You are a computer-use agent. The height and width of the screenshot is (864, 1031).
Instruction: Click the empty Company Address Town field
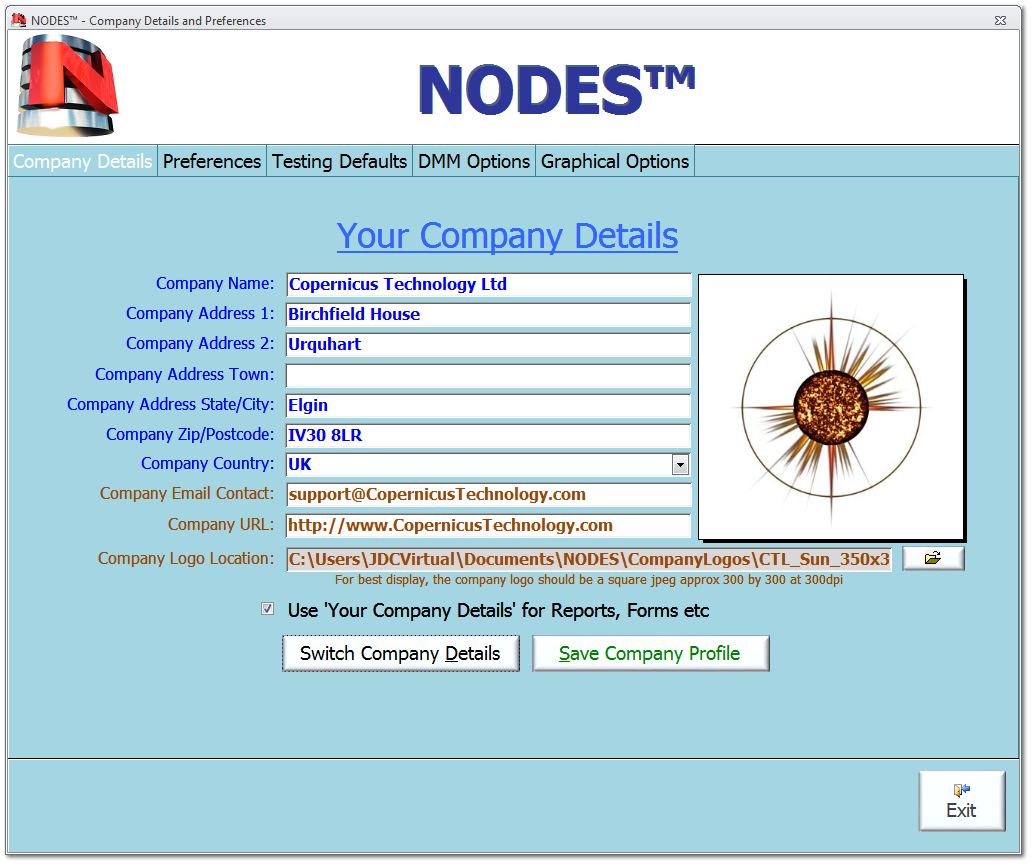coord(487,374)
